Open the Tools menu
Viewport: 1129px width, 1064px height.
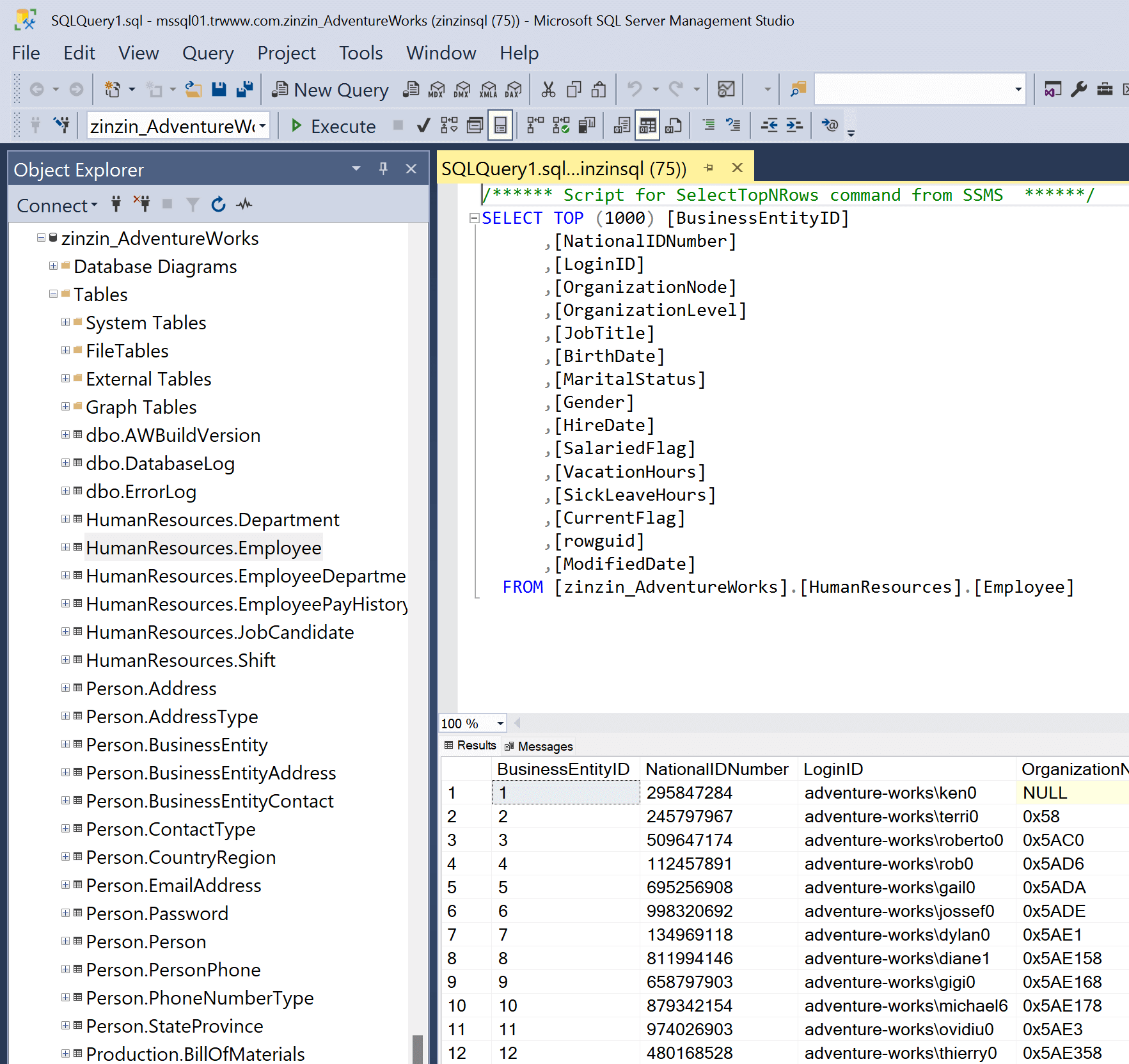point(361,53)
